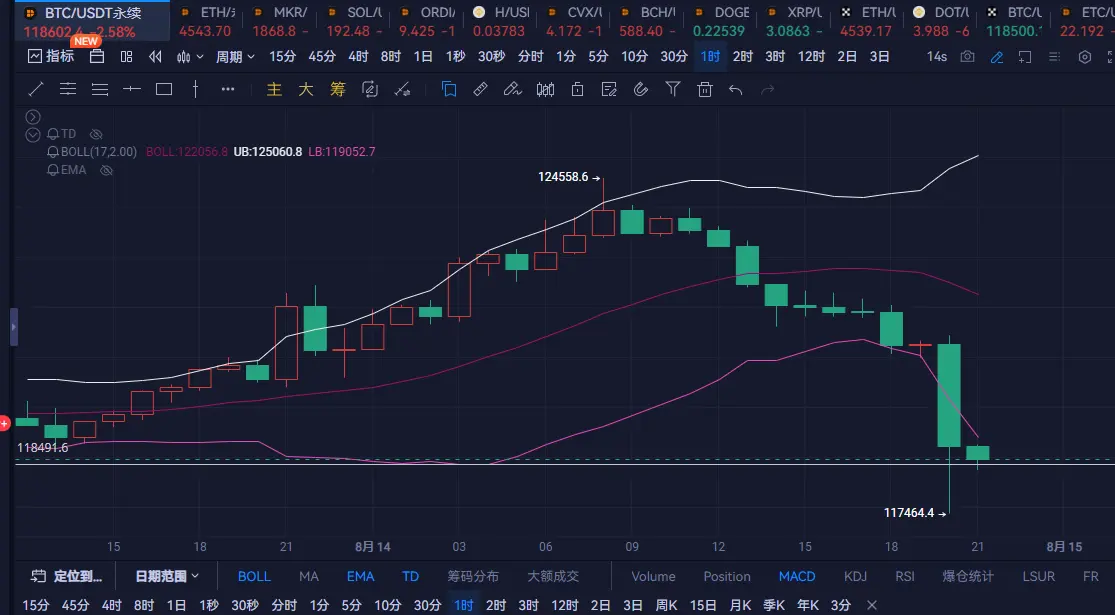Undo the last drawing action
Image resolution: width=1115 pixels, height=615 pixels.
tap(736, 90)
